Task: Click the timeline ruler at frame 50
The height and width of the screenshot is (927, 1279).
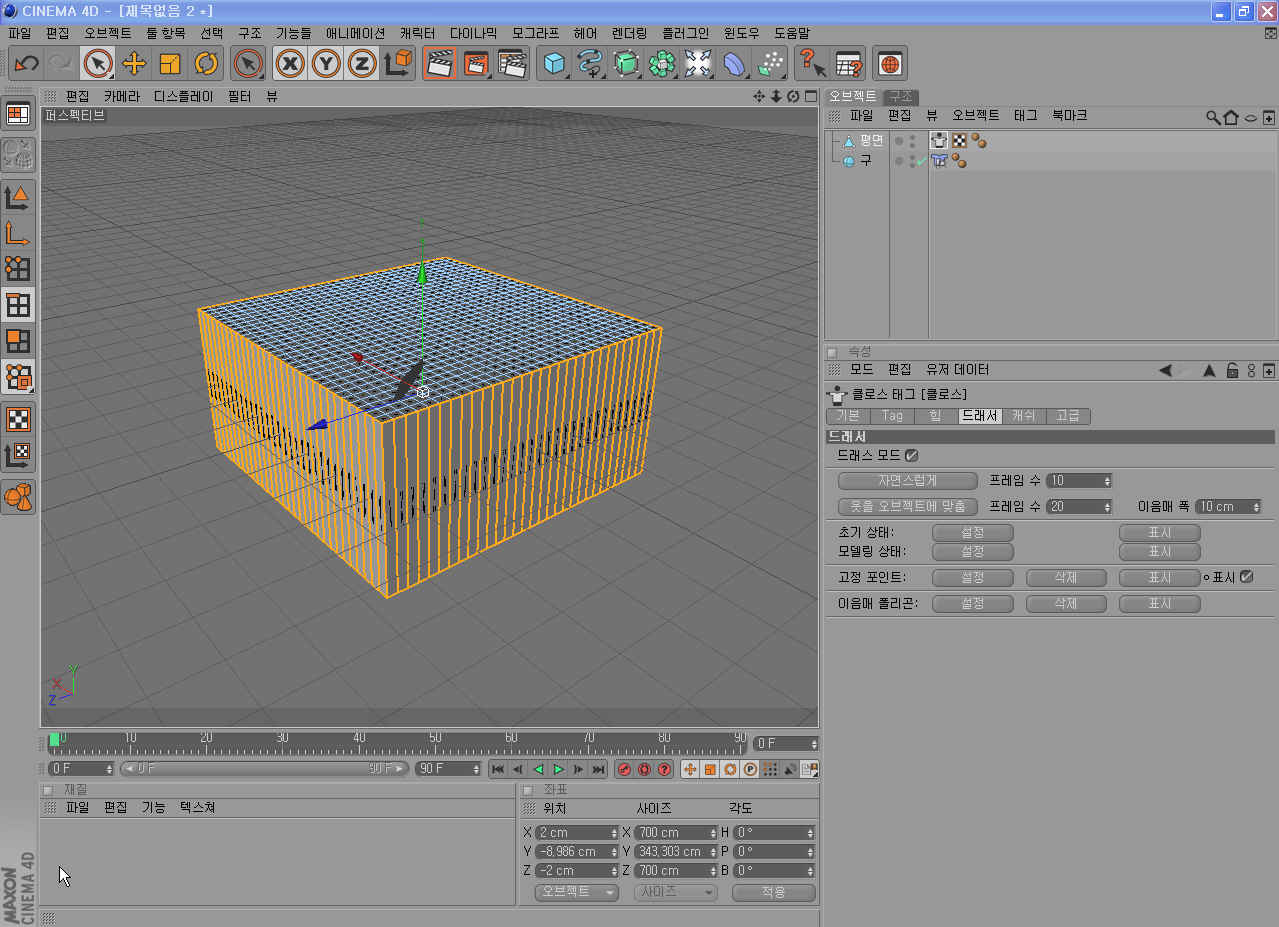Action: click(435, 742)
